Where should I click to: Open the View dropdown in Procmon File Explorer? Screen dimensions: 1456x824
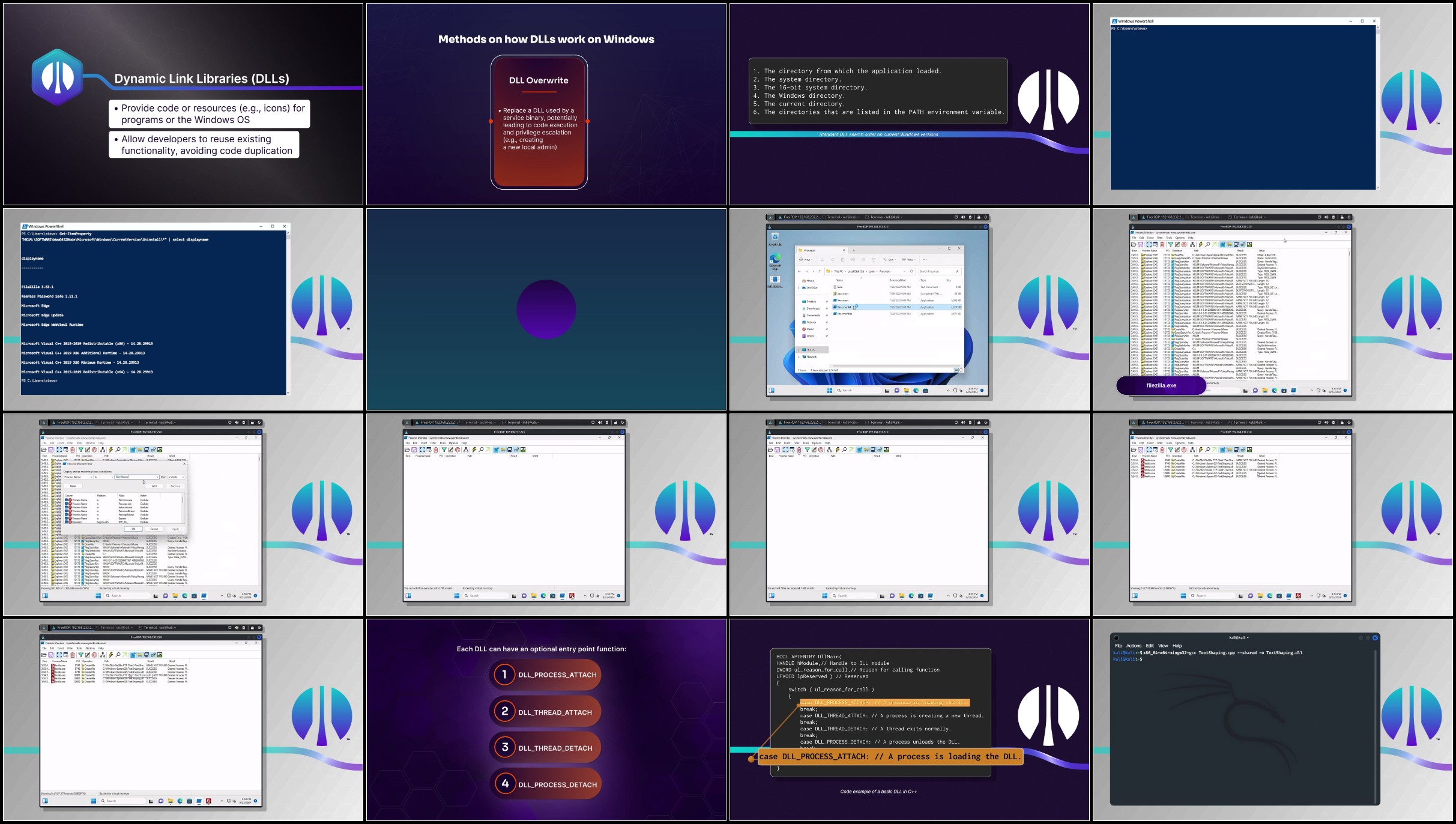click(x=909, y=259)
